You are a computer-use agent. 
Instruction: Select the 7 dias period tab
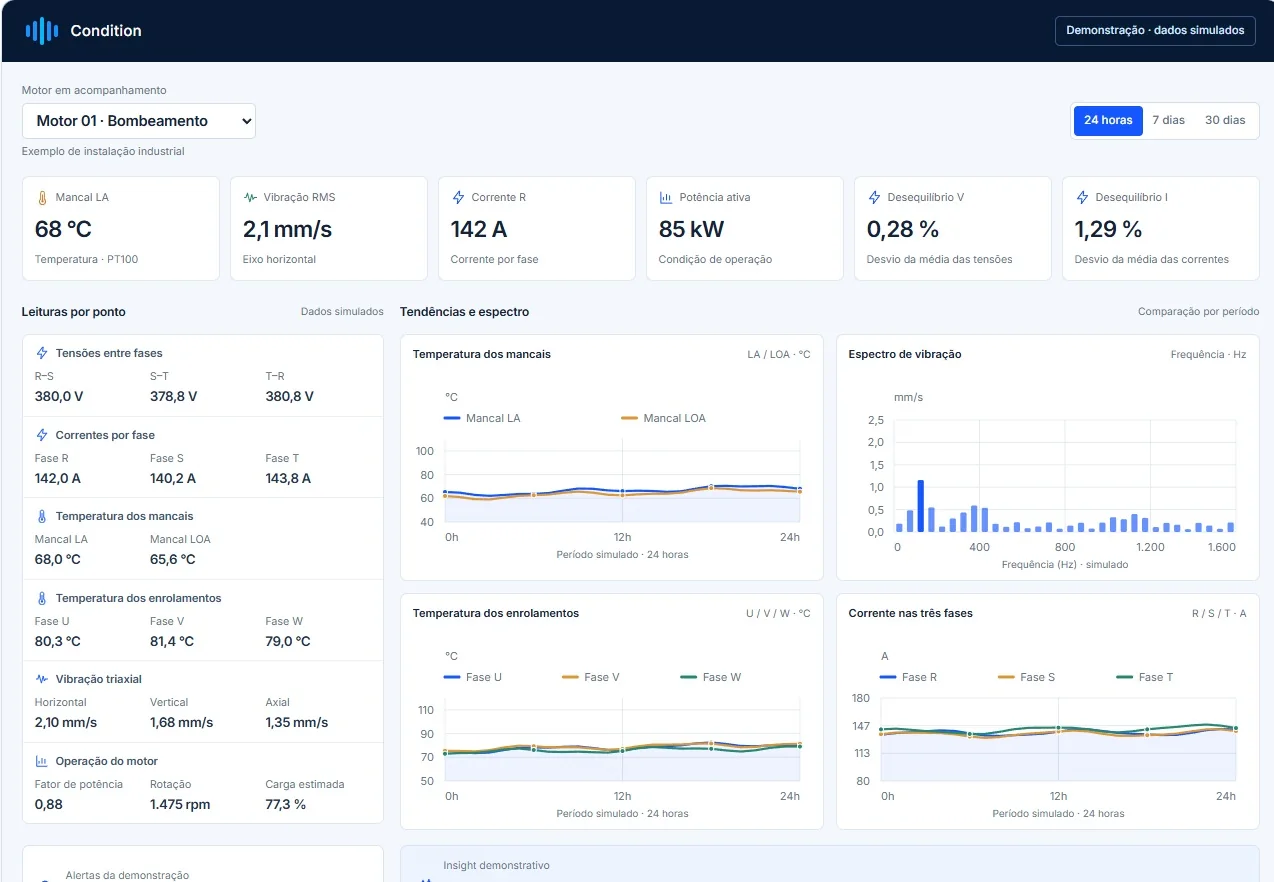click(x=1168, y=120)
